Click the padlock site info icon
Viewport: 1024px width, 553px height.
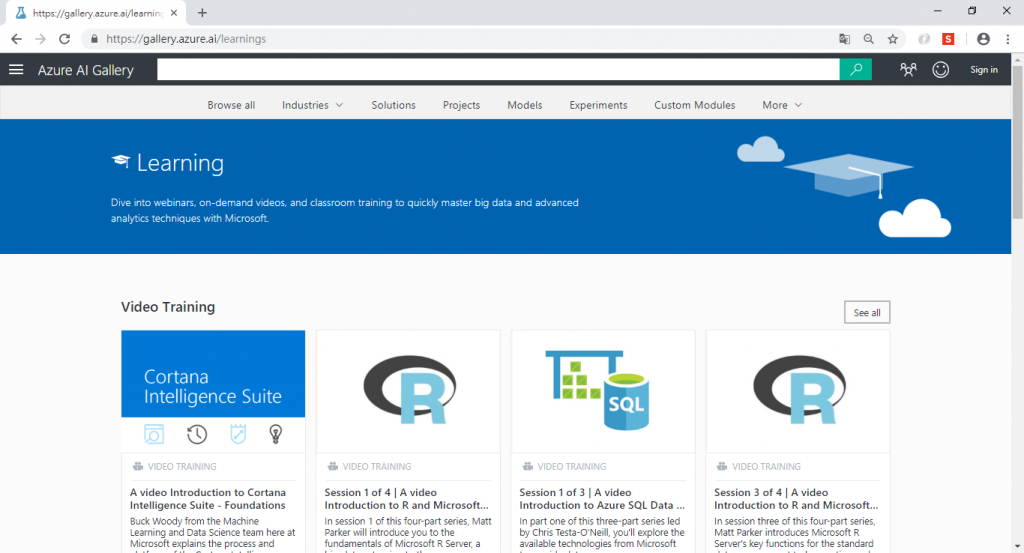(x=94, y=39)
